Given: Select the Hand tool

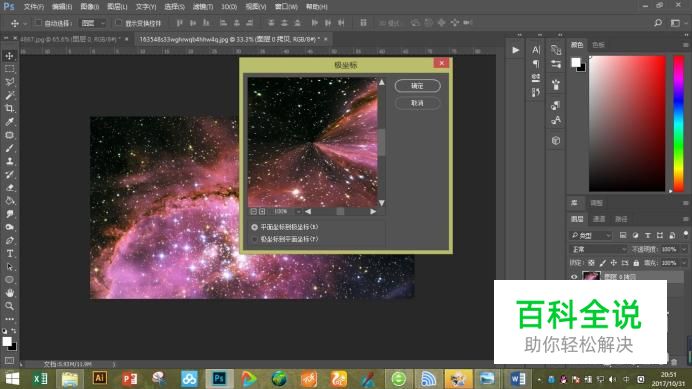Looking at the screenshot, I should coord(9,293).
